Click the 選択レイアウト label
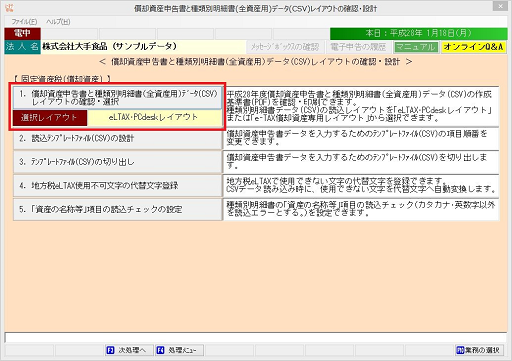Image resolution: width=512 pixels, height=361 pixels. pyautogui.click(x=50, y=118)
